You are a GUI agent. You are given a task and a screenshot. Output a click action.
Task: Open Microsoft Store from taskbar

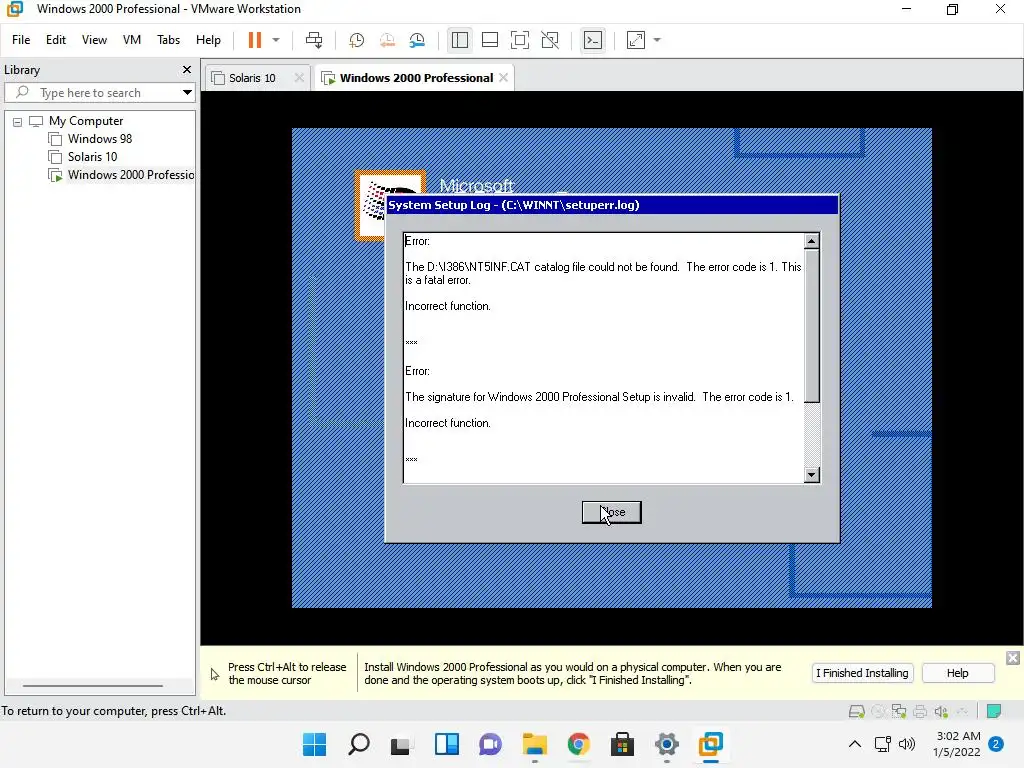coord(622,744)
